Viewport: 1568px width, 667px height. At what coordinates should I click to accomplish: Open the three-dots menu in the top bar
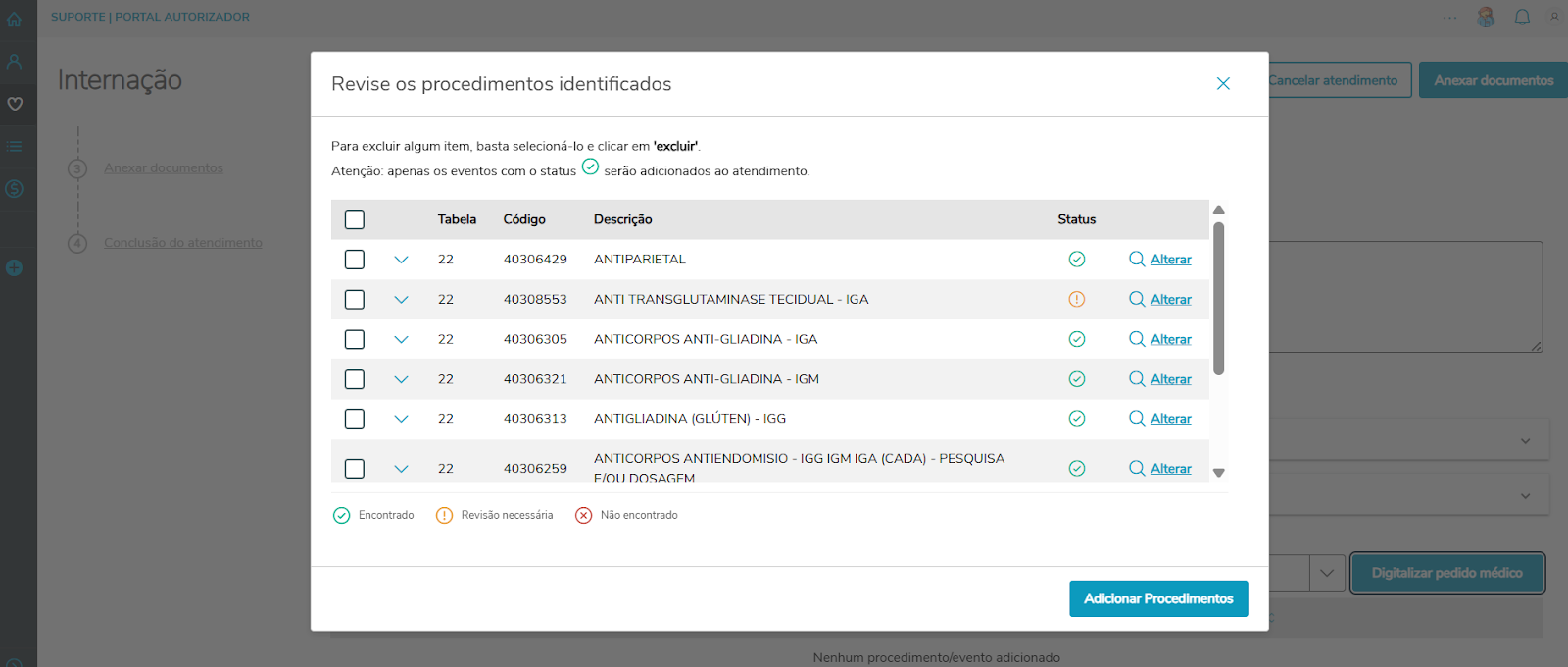tap(1449, 18)
